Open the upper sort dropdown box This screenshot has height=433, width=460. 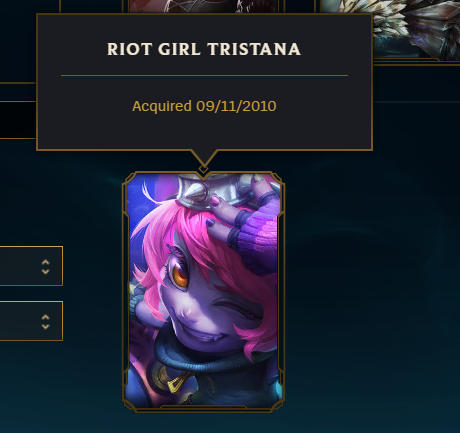pyautogui.click(x=31, y=266)
